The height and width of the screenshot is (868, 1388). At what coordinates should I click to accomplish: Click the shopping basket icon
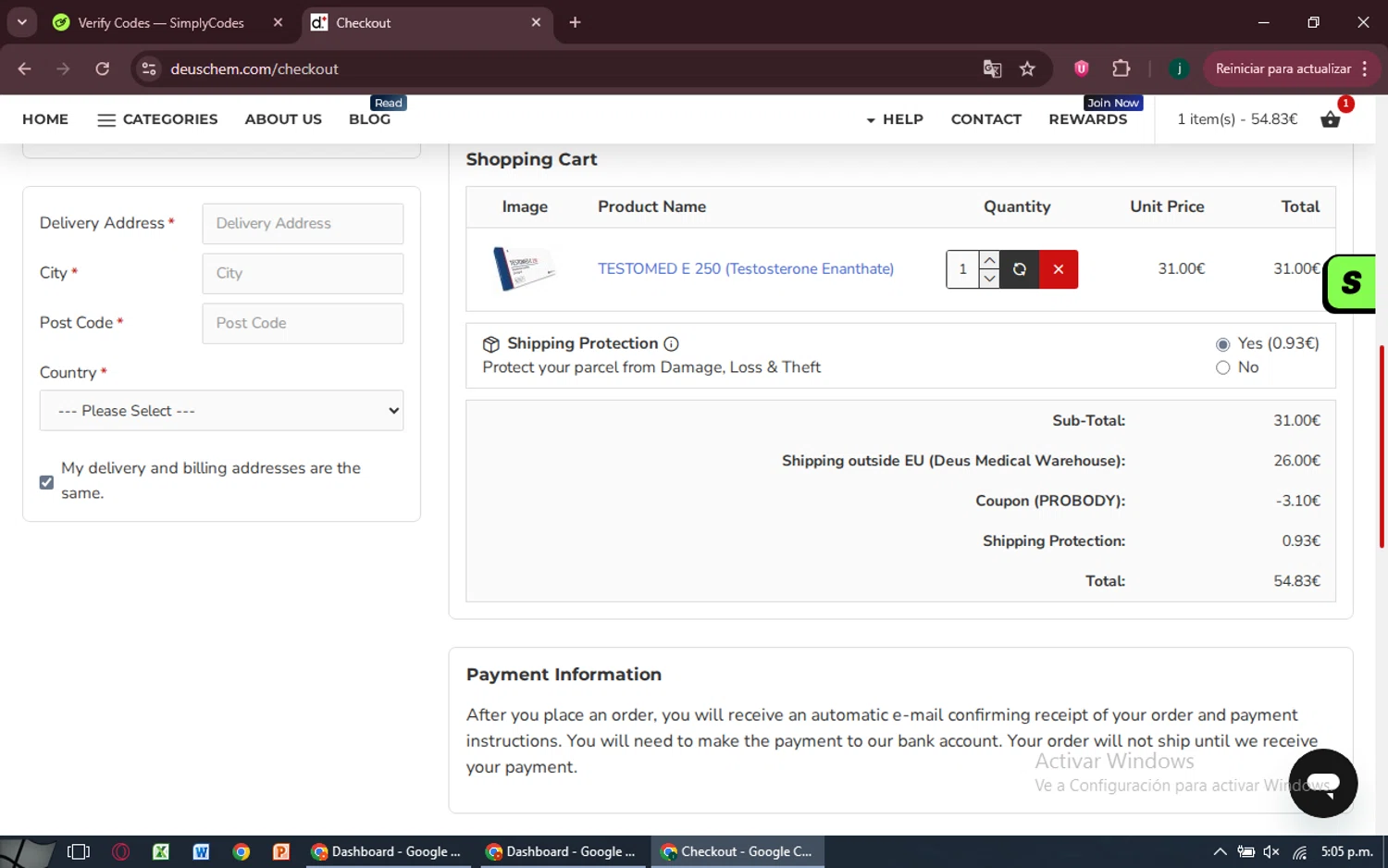point(1331,119)
